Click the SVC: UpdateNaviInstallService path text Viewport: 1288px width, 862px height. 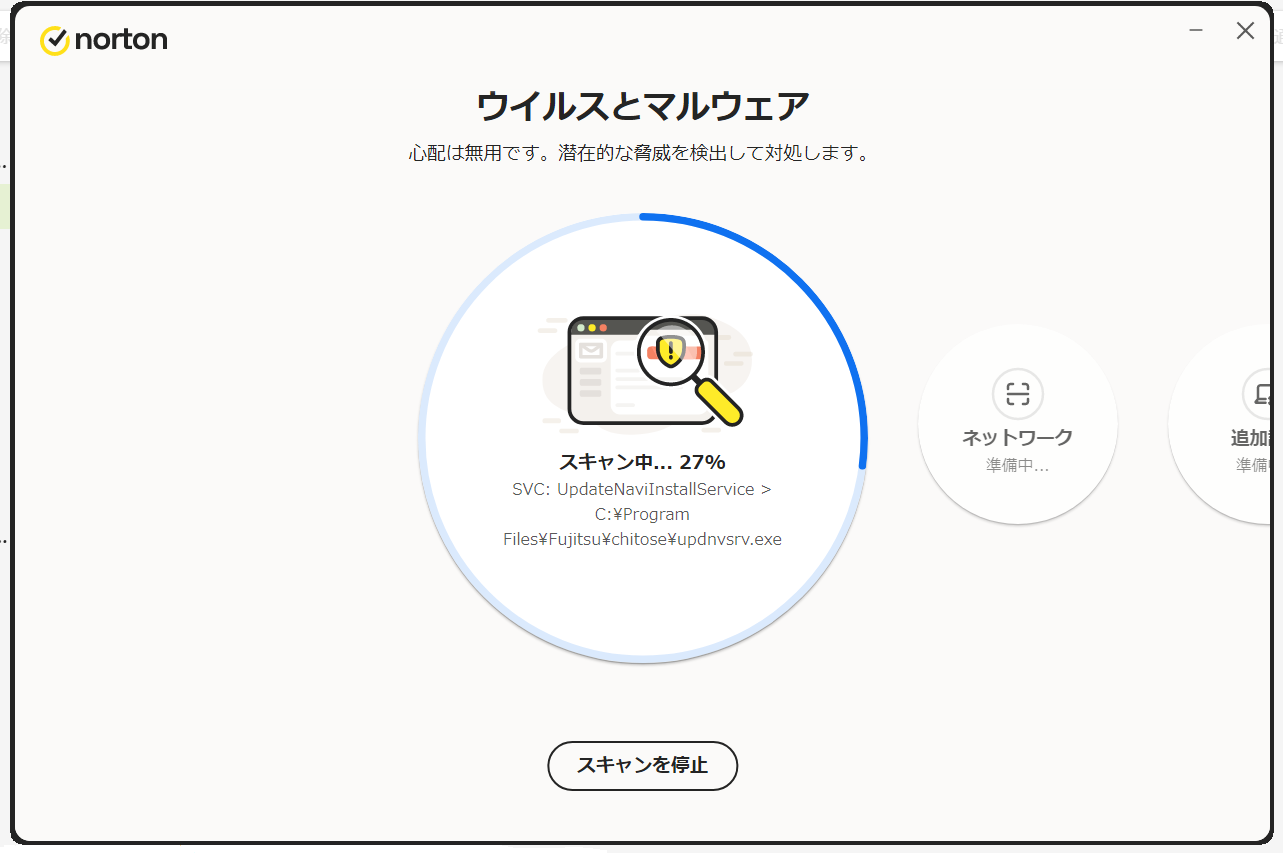point(642,489)
